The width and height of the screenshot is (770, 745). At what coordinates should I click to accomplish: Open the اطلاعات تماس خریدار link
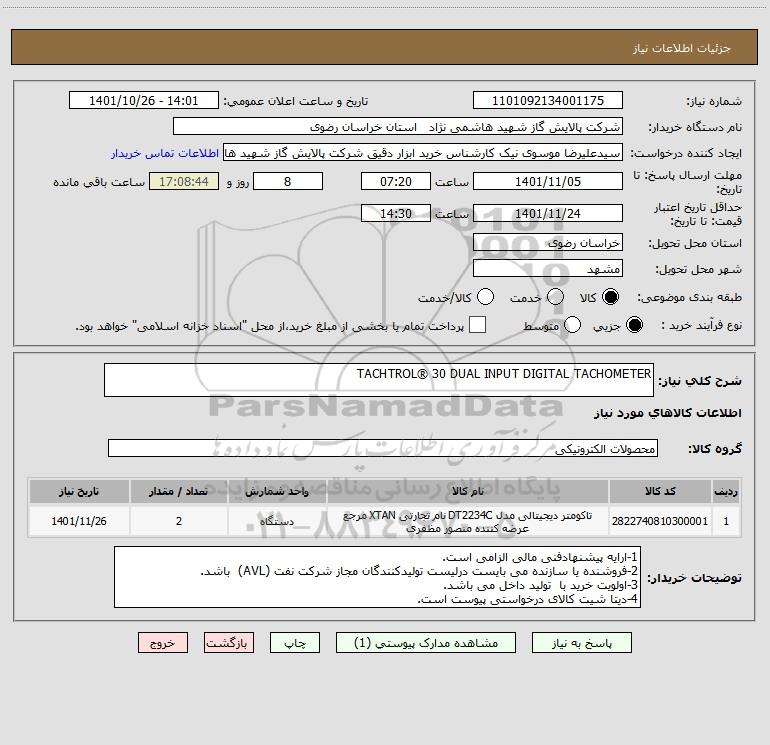pos(165,153)
